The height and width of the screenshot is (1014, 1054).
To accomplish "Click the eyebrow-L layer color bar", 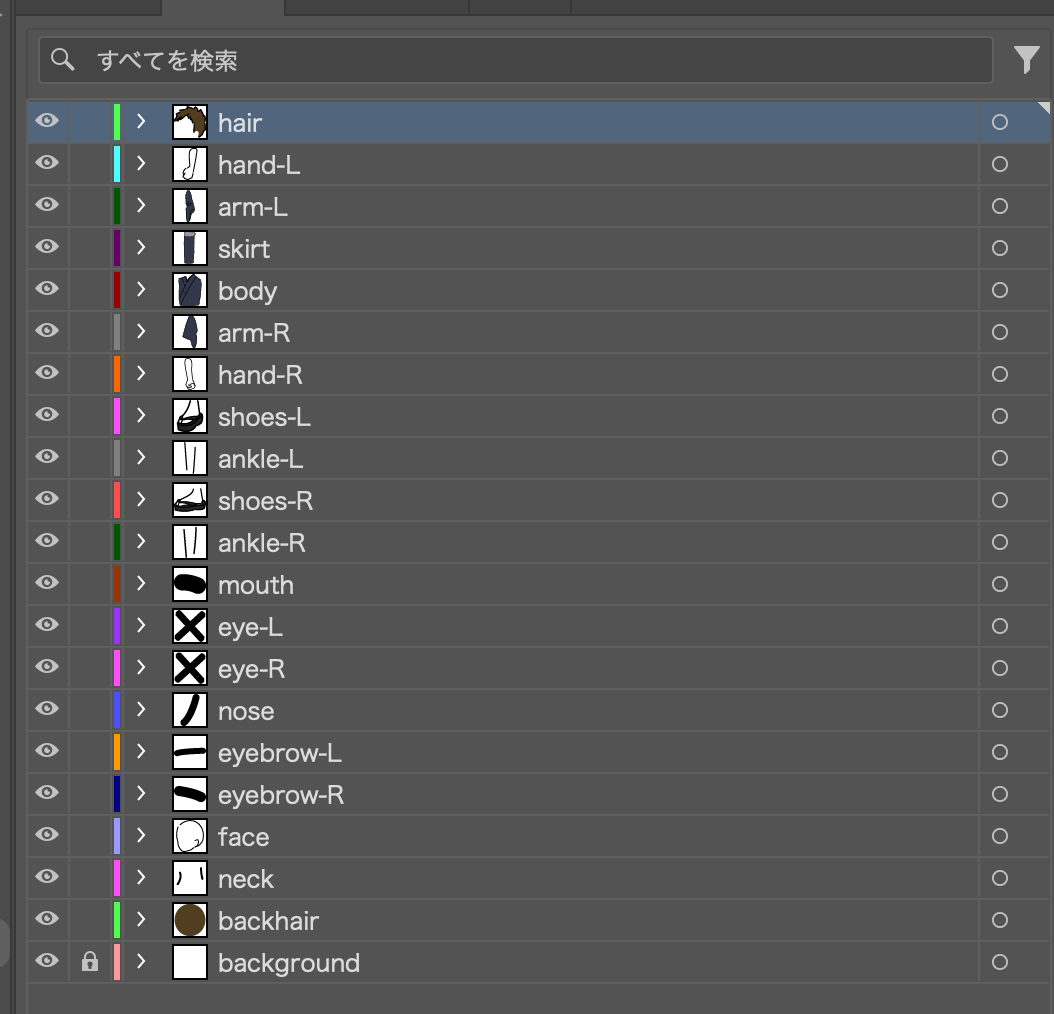I will pos(117,751).
